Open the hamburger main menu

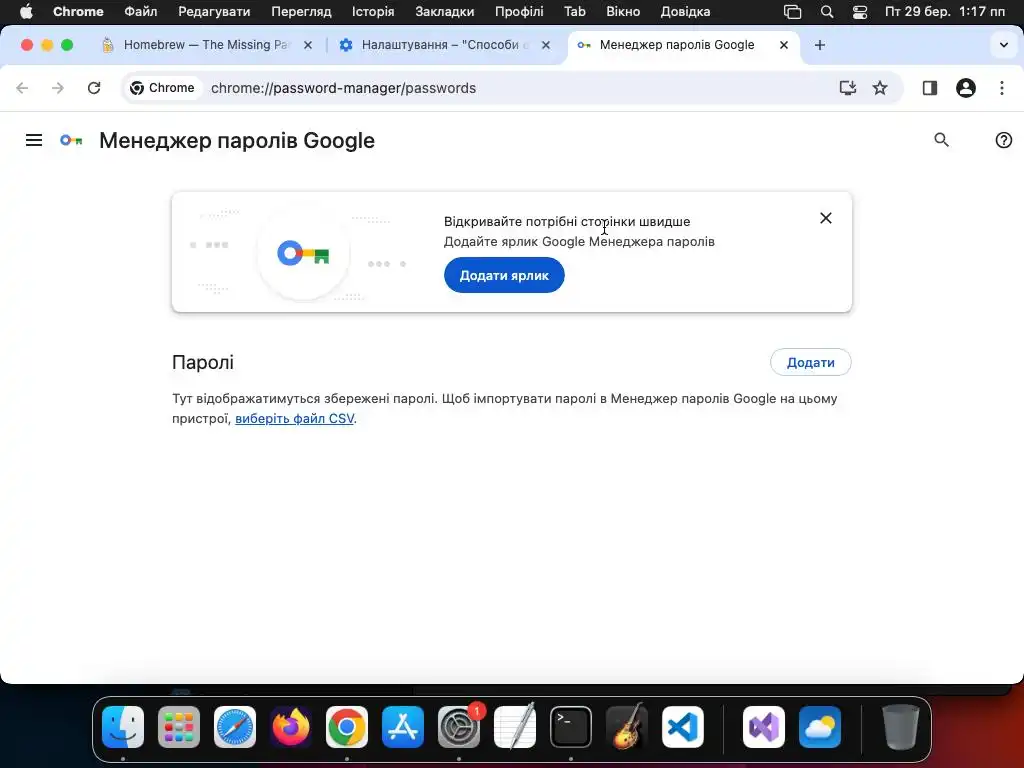pos(34,140)
